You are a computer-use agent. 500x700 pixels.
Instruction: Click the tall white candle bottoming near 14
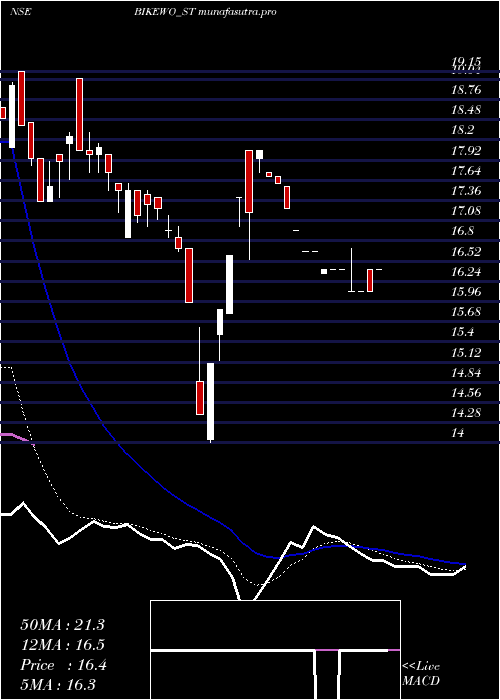[x=210, y=401]
